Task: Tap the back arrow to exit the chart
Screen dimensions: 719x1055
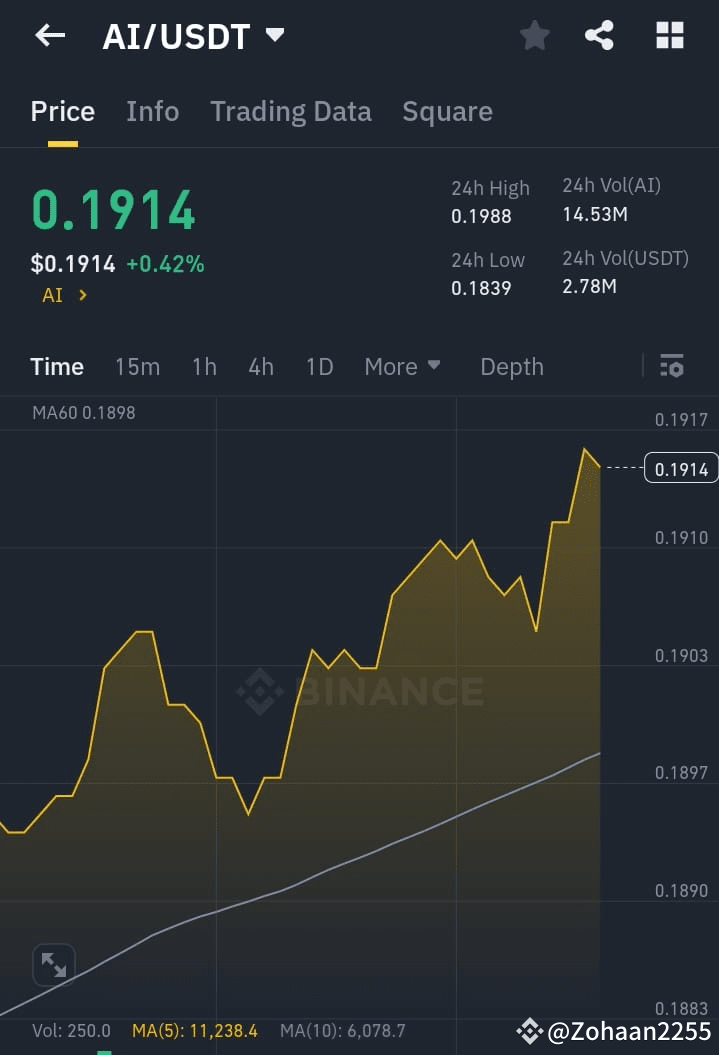Action: 49,35
